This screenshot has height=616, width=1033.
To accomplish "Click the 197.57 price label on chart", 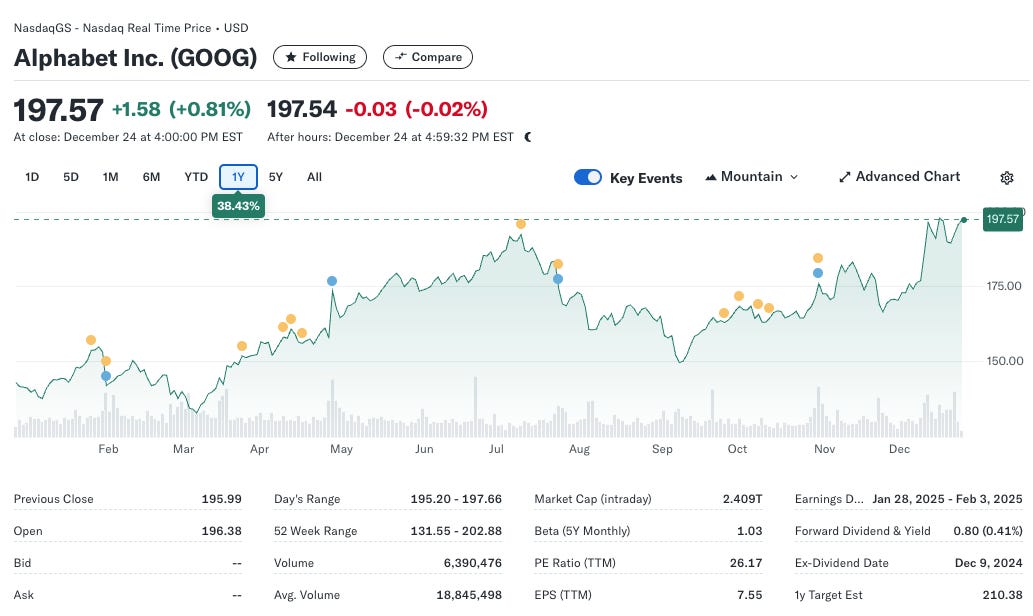I will (x=1003, y=219).
